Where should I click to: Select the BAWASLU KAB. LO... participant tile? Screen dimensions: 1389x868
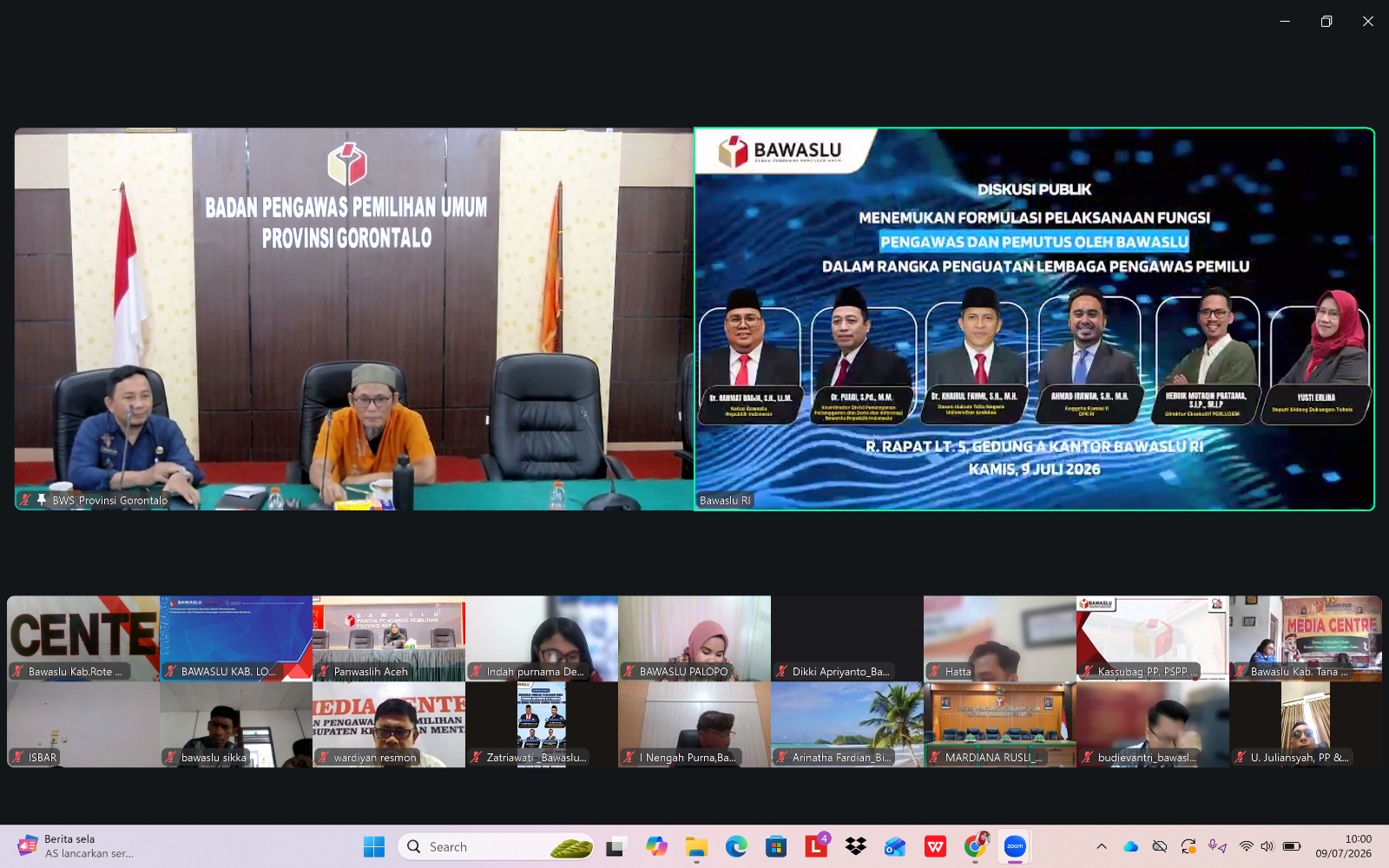click(x=236, y=638)
